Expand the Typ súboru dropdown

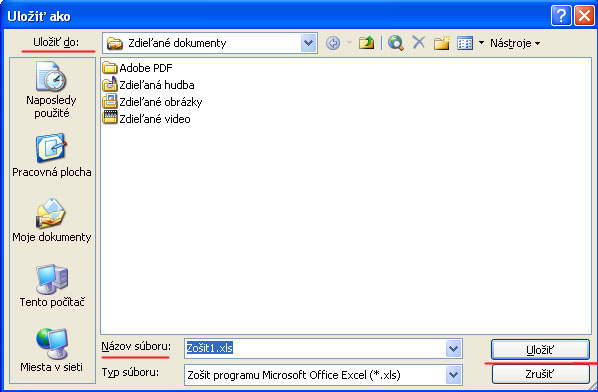pyautogui.click(x=453, y=375)
